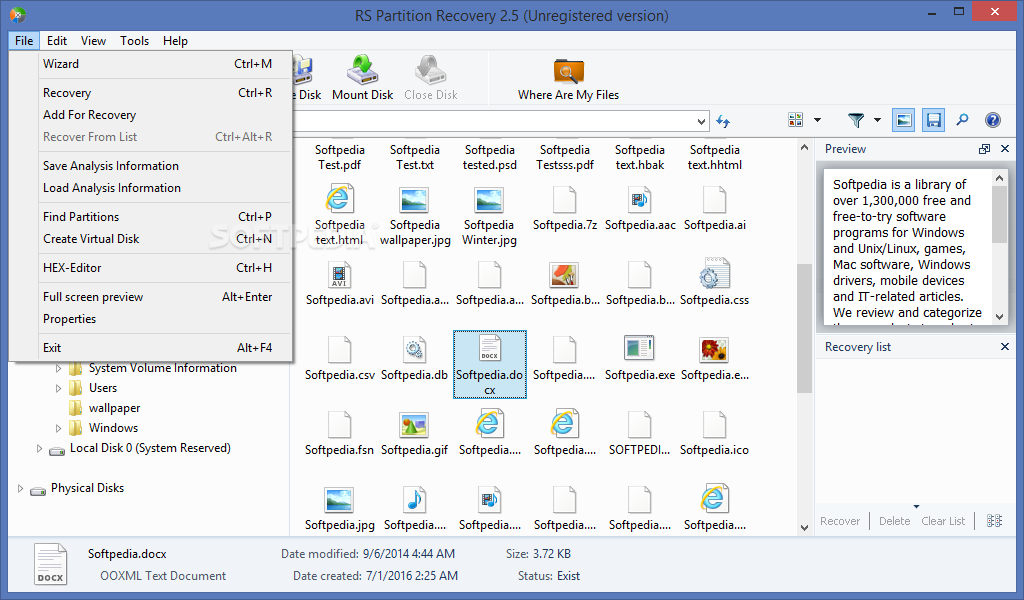Choose Create Virtual Disk menu entry
The height and width of the screenshot is (600, 1024).
[151, 239]
